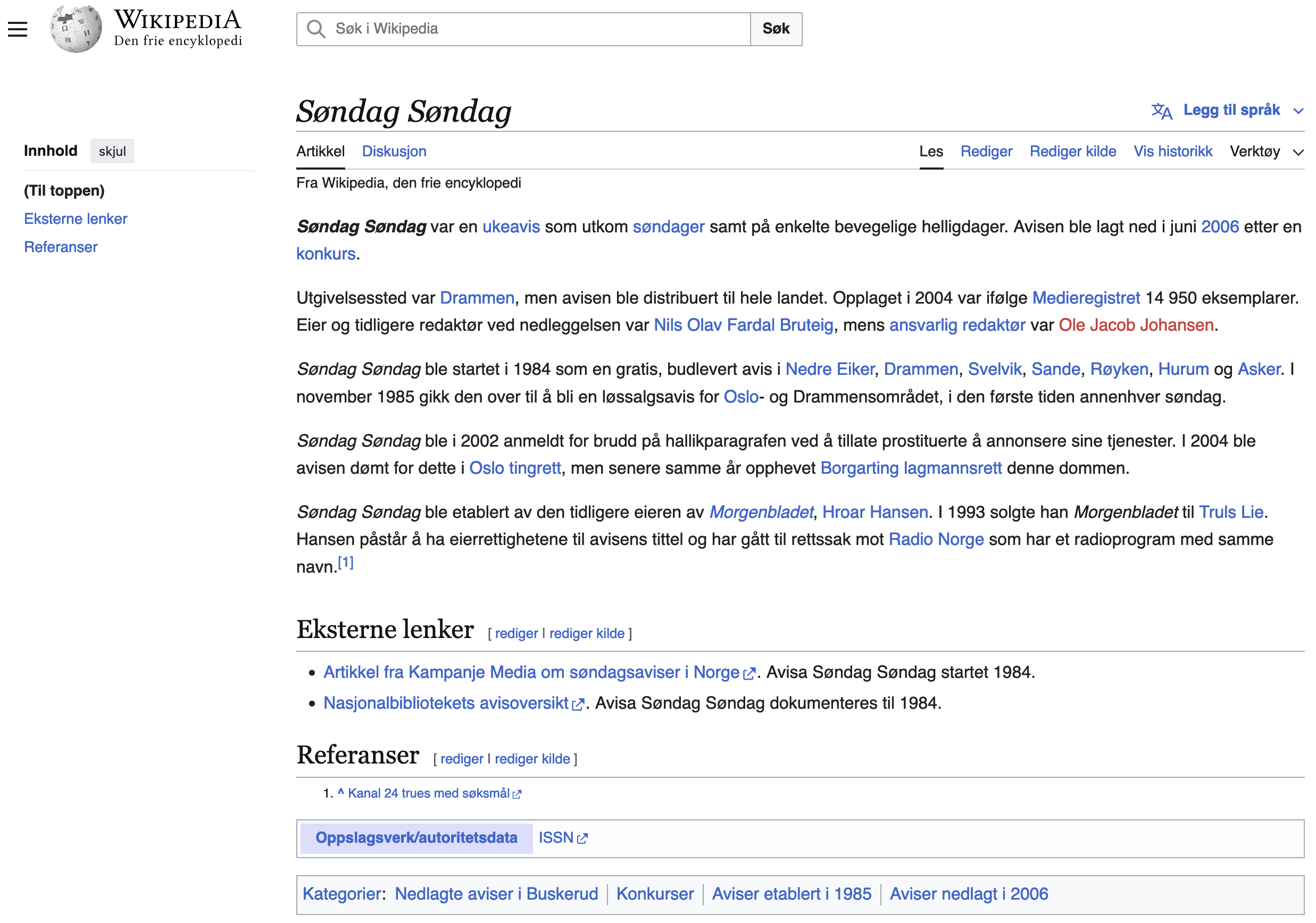Open the Hroar Hansen link
Image resolution: width=1316 pixels, height=923 pixels.
875,513
